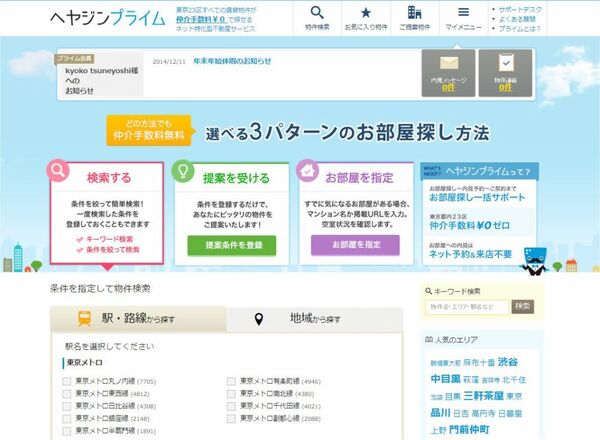Open キーワード検索 link in 検索する card
Viewport: 600px width, 440px height.
point(109,239)
